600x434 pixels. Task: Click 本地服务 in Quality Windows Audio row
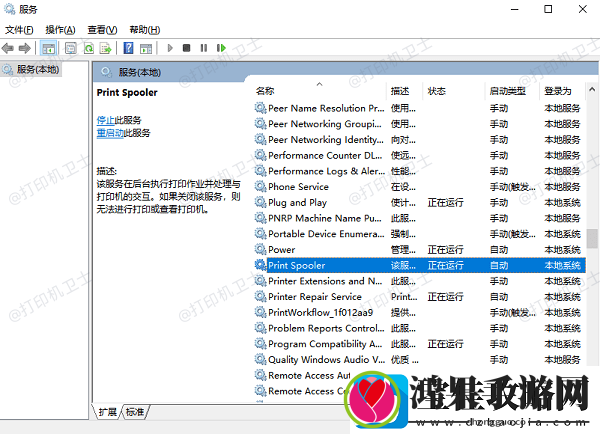[x=562, y=359]
